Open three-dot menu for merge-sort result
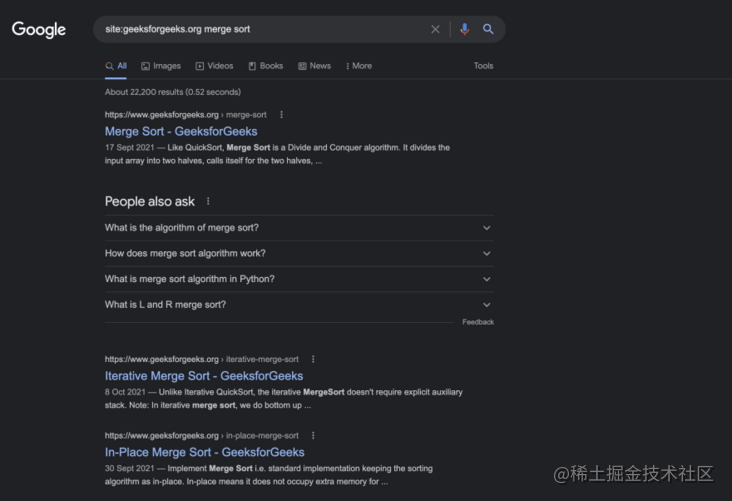Screen dimensions: 732x501 281,114
